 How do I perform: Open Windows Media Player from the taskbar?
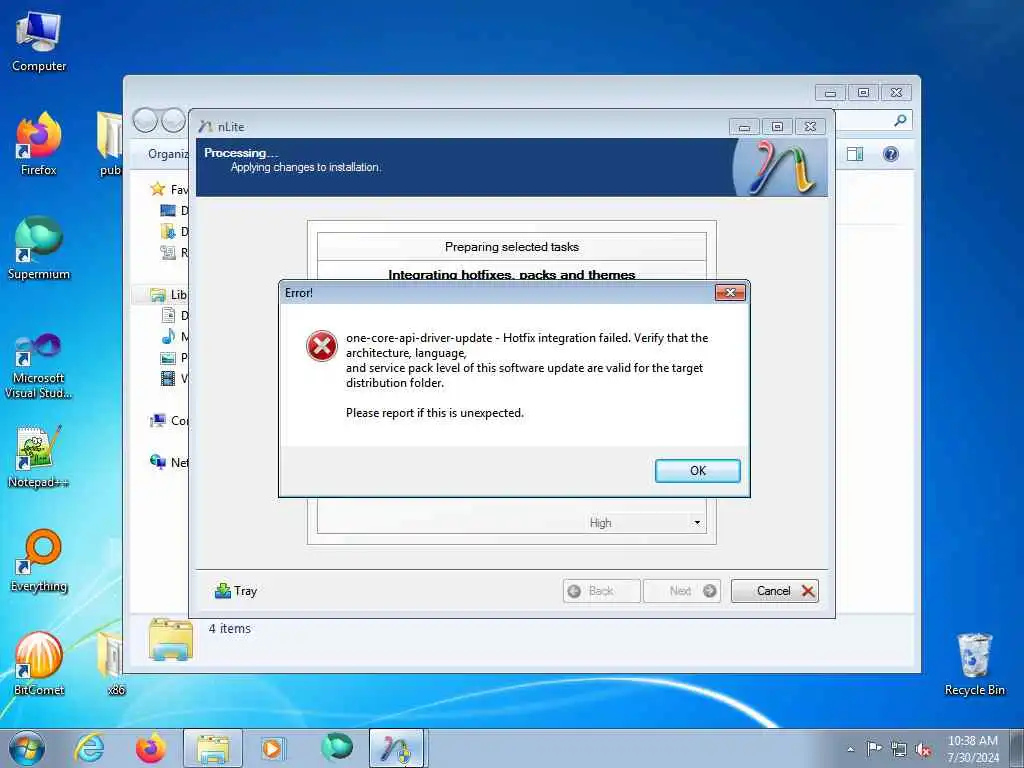(x=272, y=748)
